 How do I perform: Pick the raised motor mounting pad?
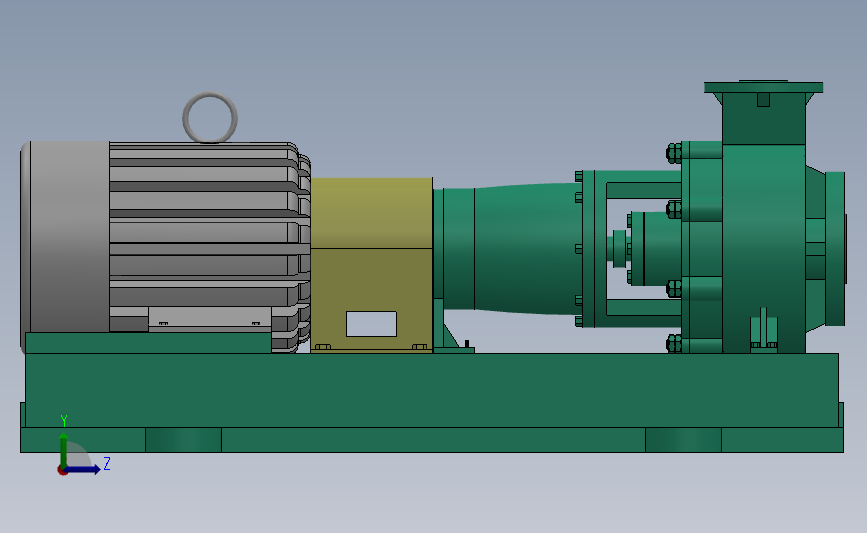click(x=148, y=343)
